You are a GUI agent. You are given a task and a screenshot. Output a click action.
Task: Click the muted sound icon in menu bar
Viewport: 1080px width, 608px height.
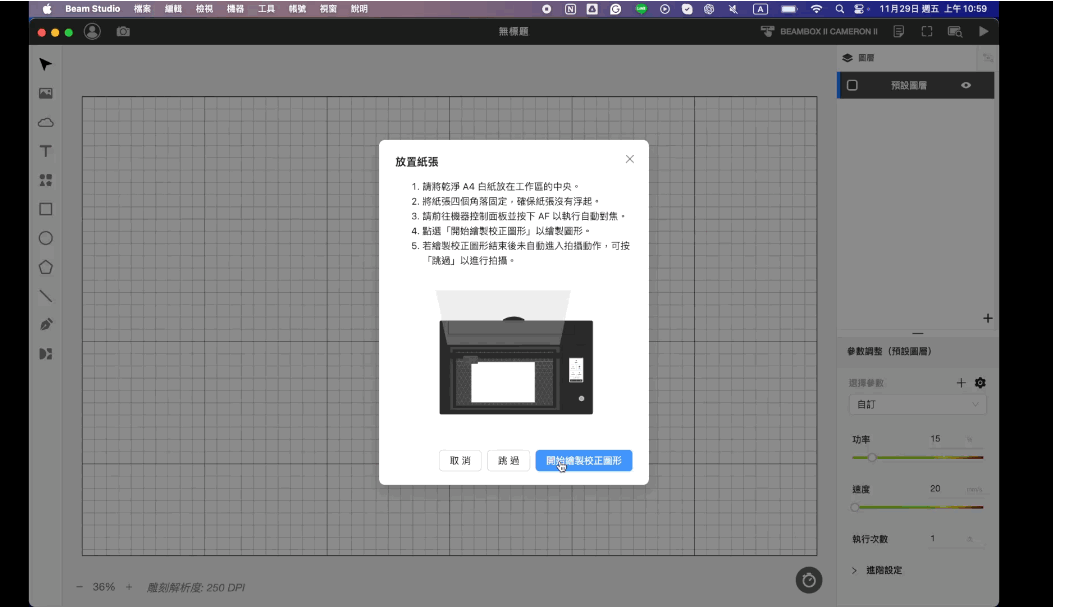pos(733,9)
